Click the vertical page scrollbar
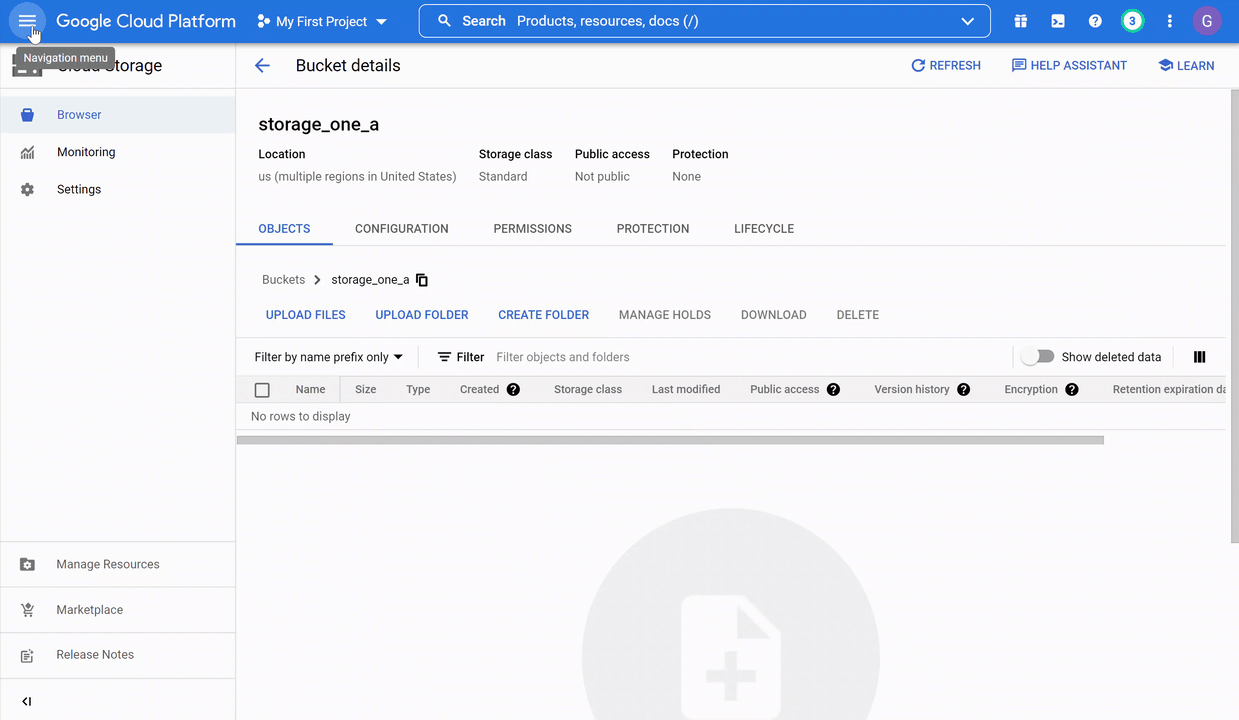The image size is (1239, 720). pos(1234,316)
